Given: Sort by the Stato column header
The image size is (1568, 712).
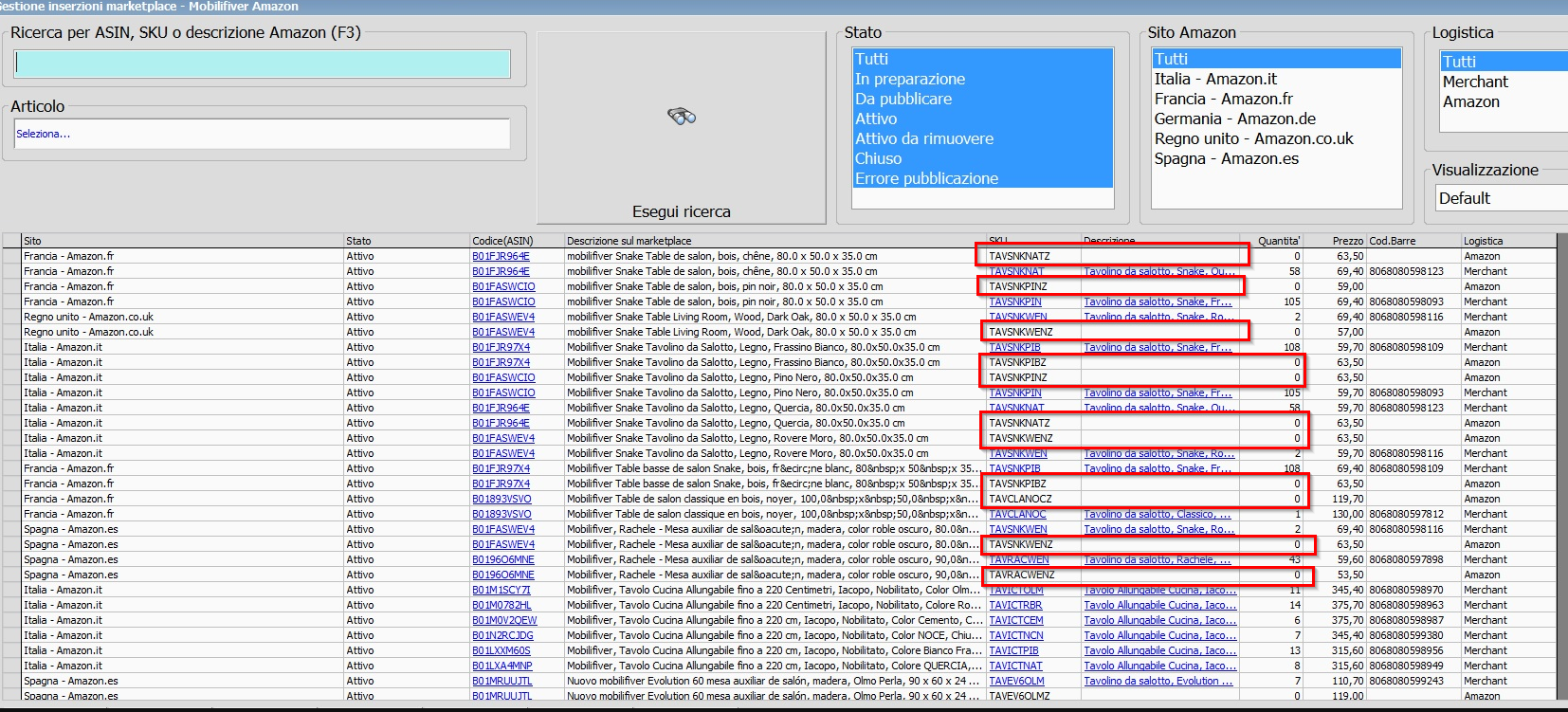Looking at the screenshot, I should 407,241.
